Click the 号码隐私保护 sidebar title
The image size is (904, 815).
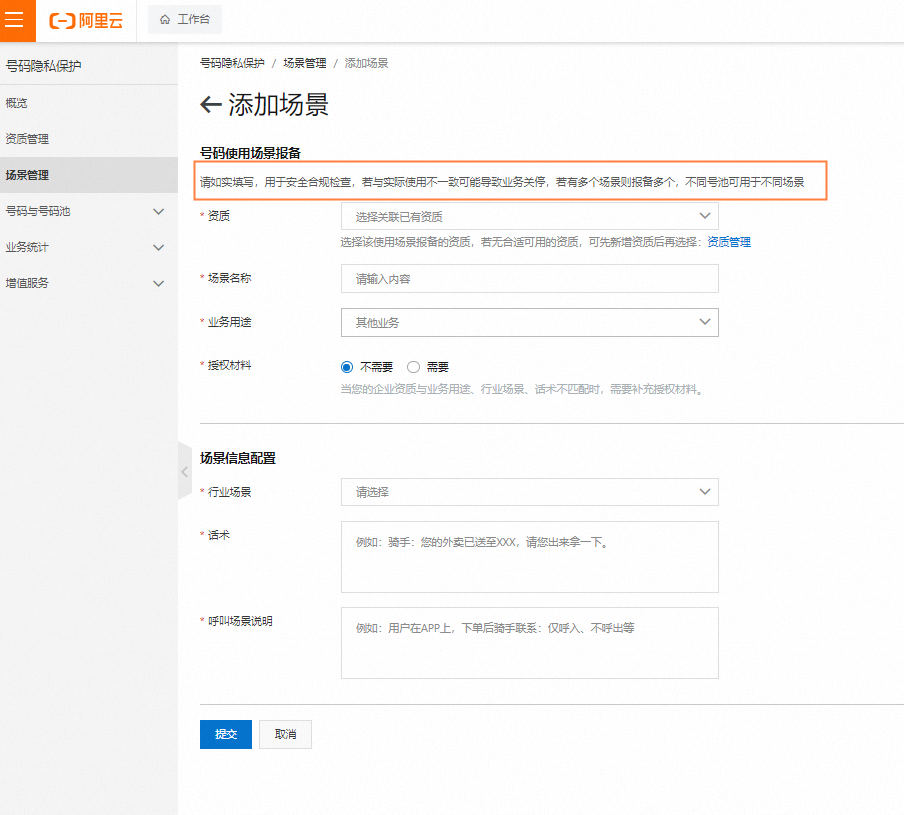[43, 66]
